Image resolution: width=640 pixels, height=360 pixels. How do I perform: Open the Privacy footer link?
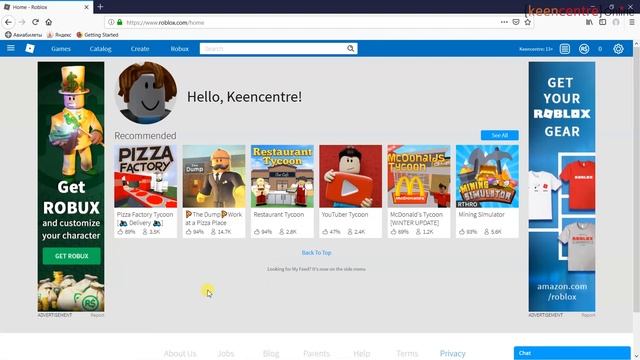tap(452, 353)
